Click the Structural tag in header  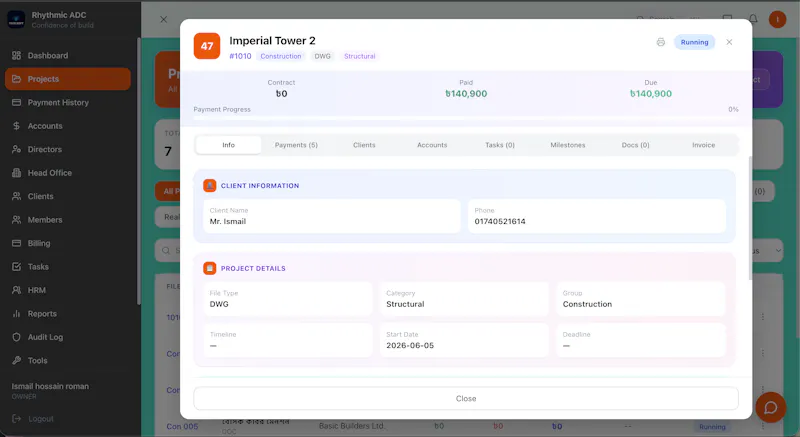coord(360,56)
